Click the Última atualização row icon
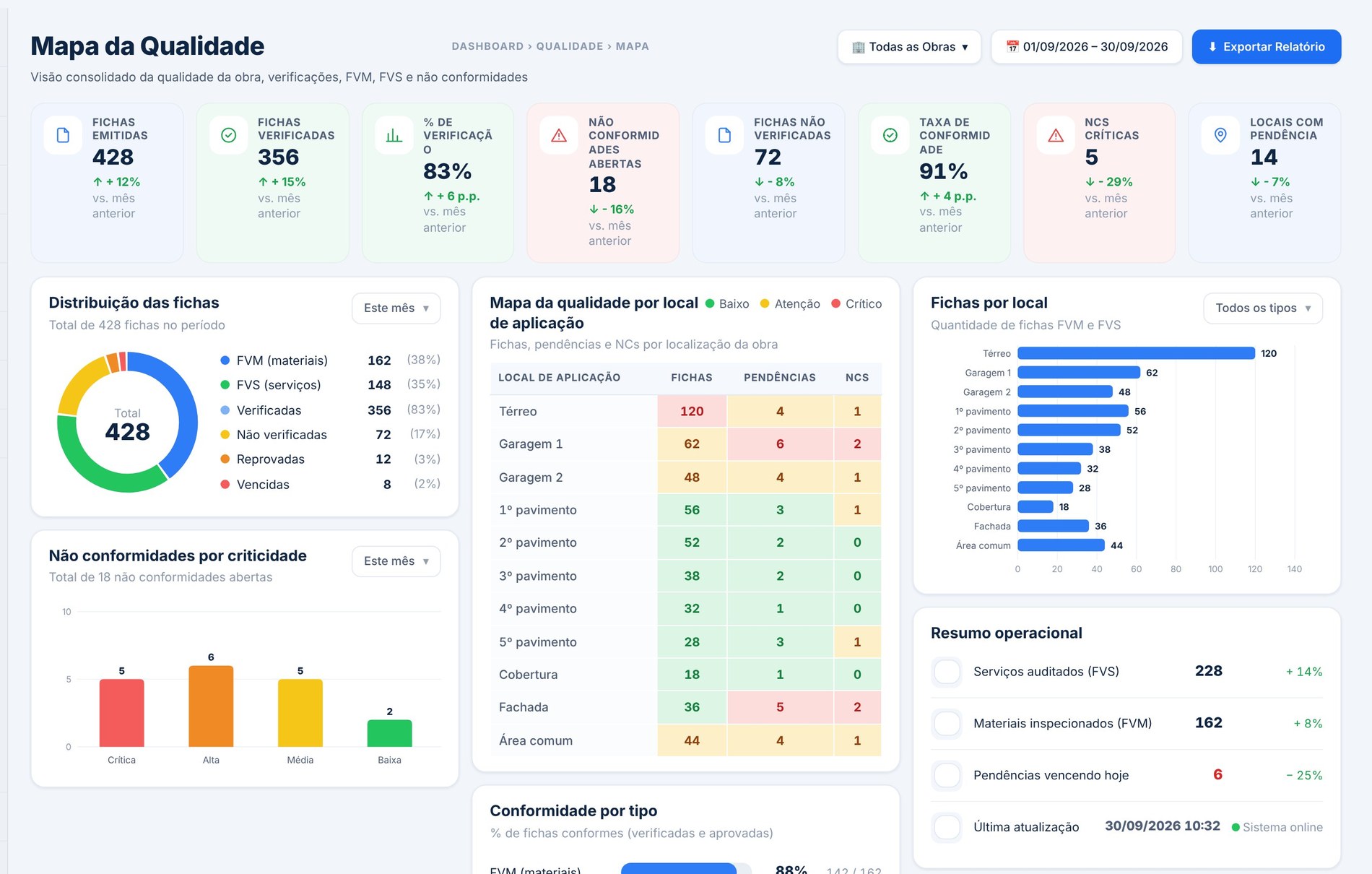 tap(947, 828)
